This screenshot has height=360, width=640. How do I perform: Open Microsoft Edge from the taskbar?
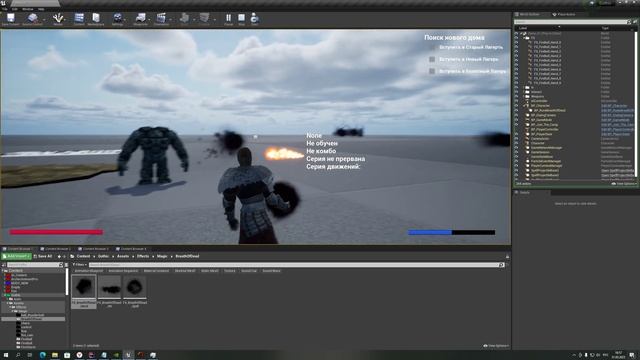(x=42, y=355)
